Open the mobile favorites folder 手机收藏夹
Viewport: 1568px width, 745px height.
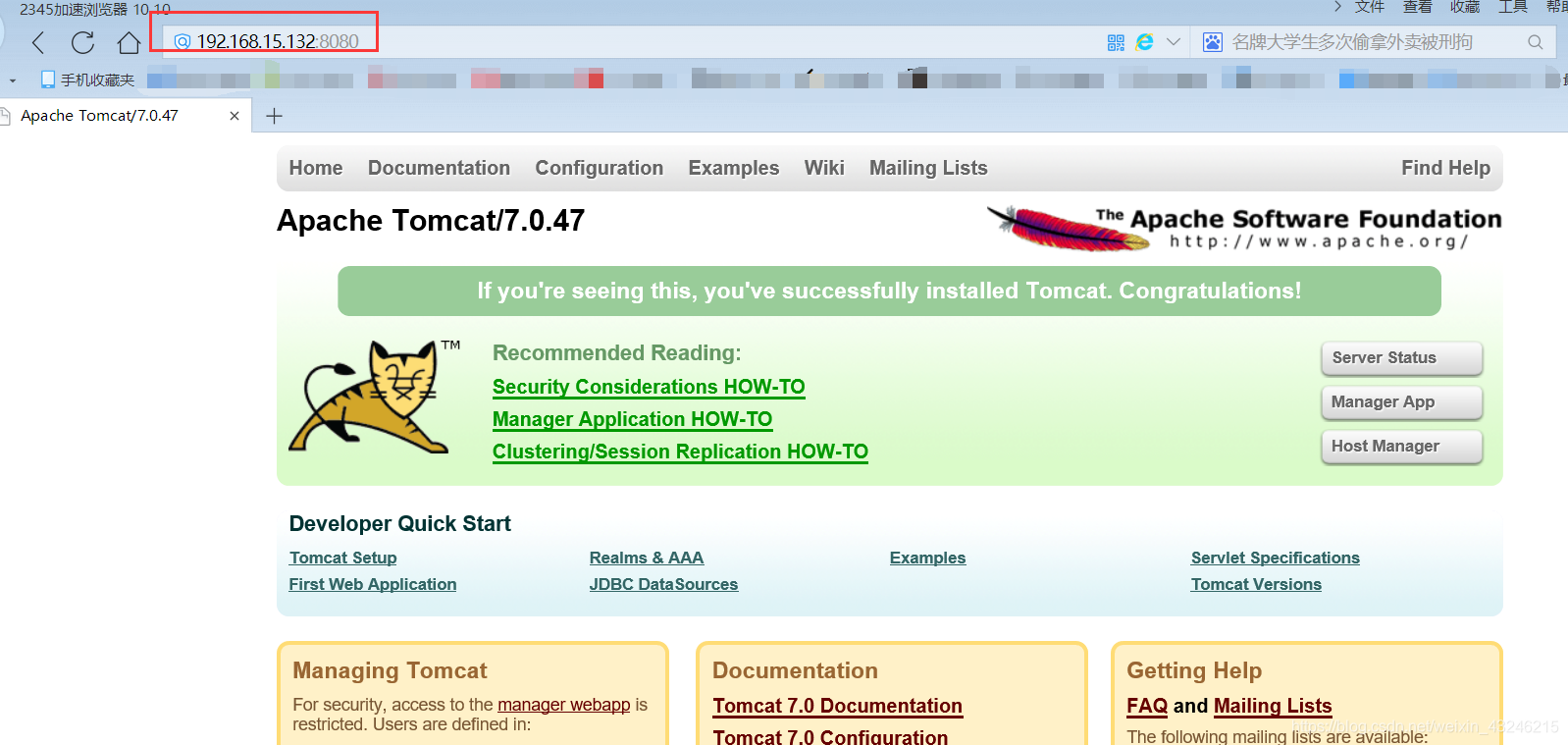coord(87,80)
